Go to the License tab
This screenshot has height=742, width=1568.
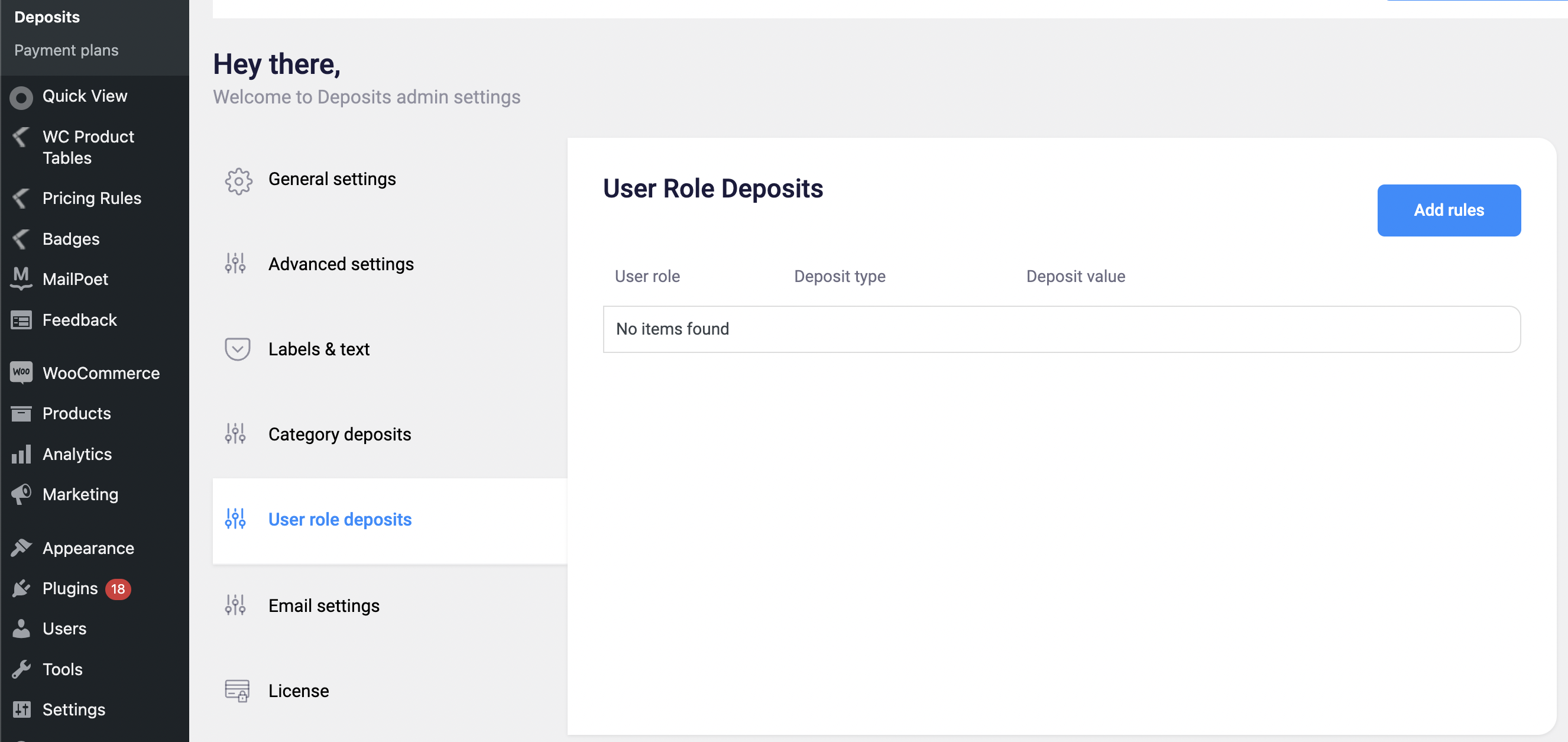pyautogui.click(x=390, y=691)
